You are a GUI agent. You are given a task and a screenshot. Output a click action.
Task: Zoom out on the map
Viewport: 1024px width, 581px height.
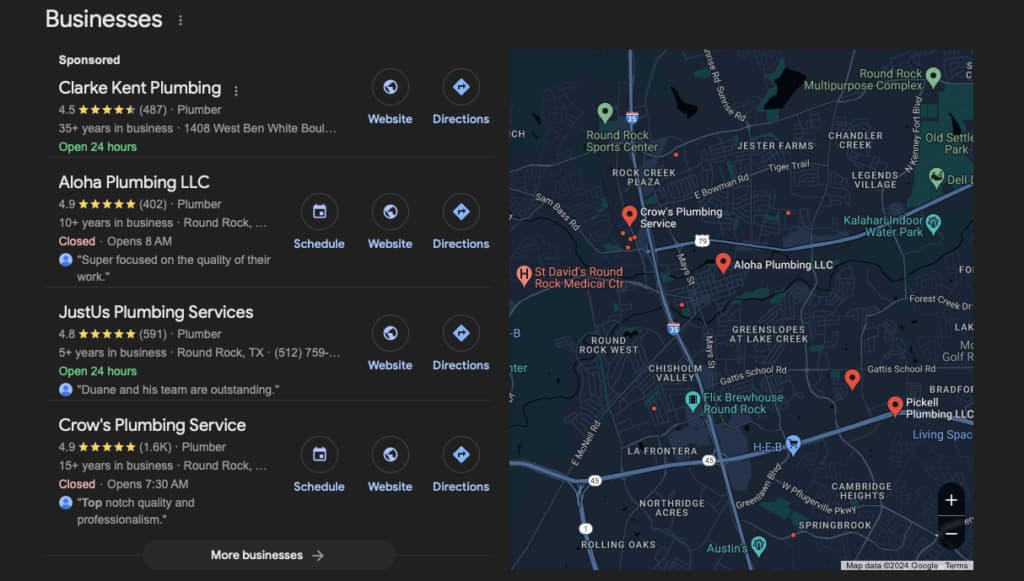click(951, 533)
